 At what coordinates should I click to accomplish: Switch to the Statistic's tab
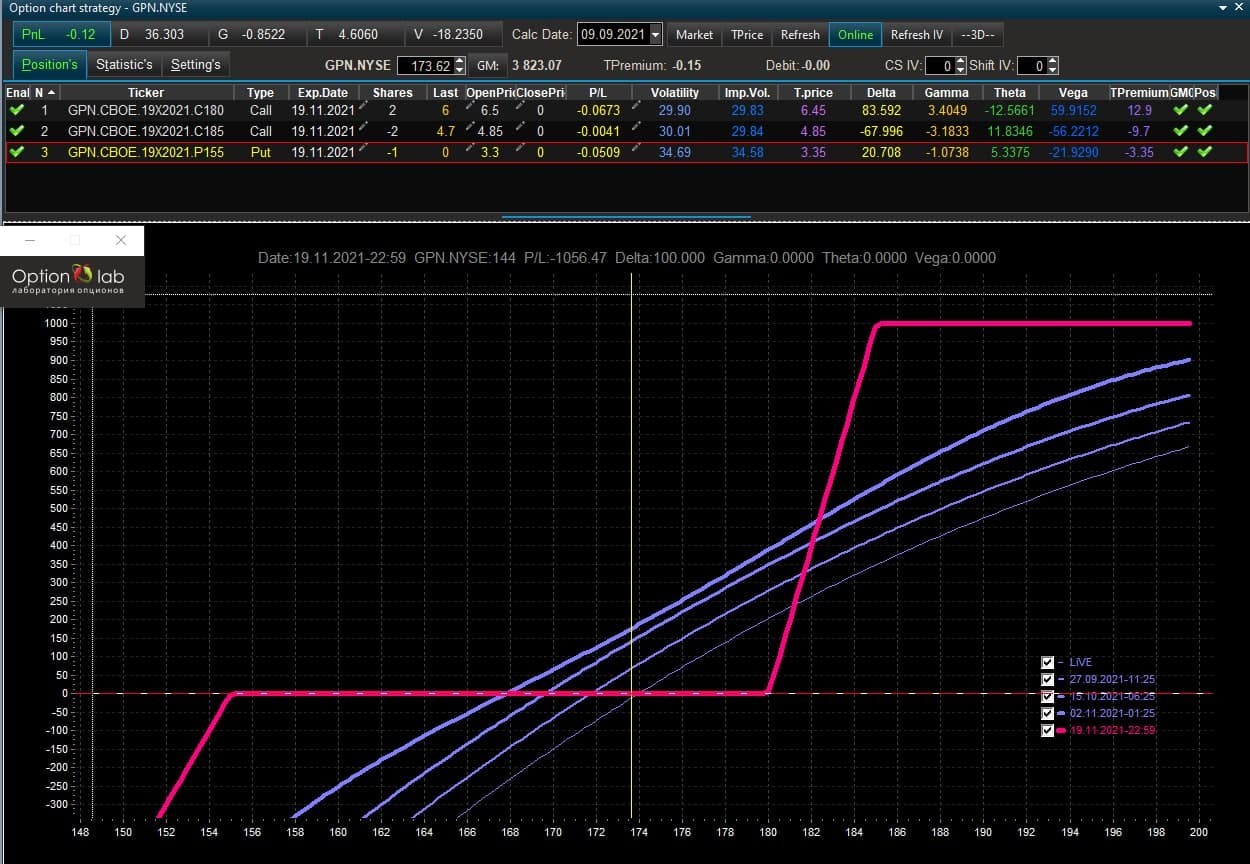[x=124, y=65]
